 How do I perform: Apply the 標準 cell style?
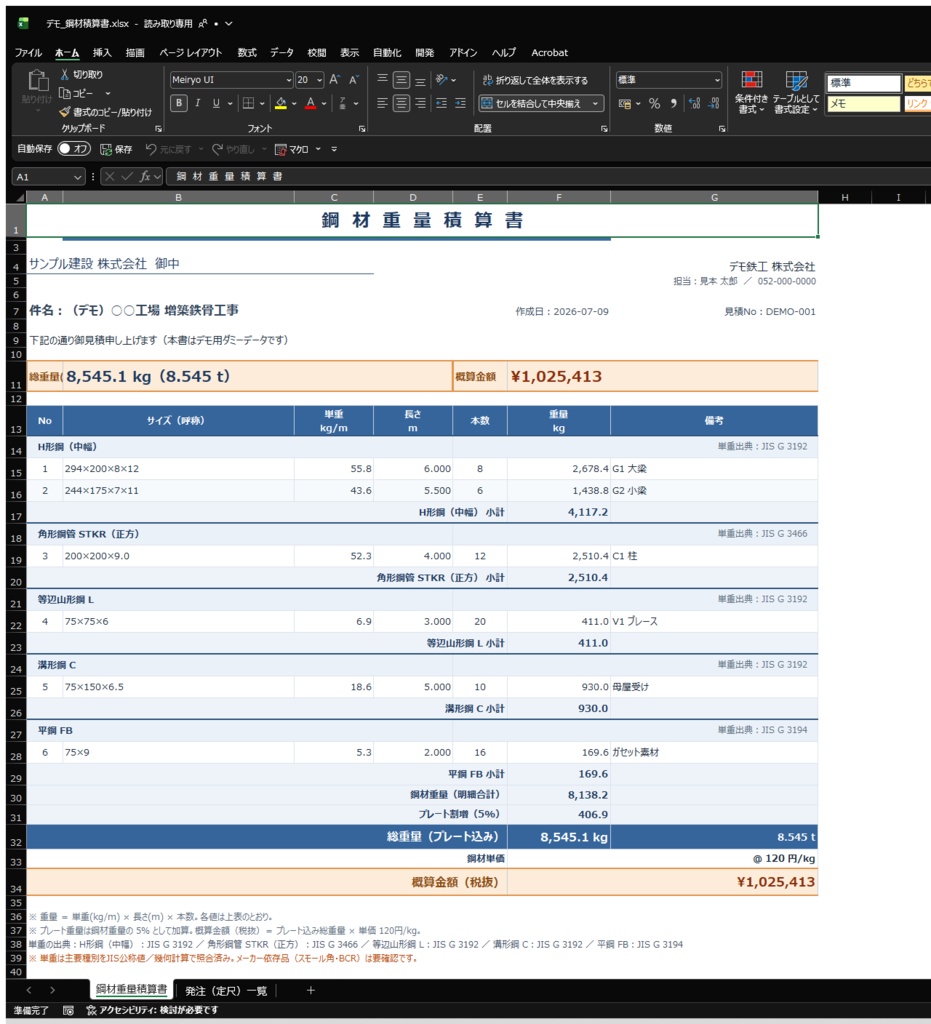coord(863,83)
